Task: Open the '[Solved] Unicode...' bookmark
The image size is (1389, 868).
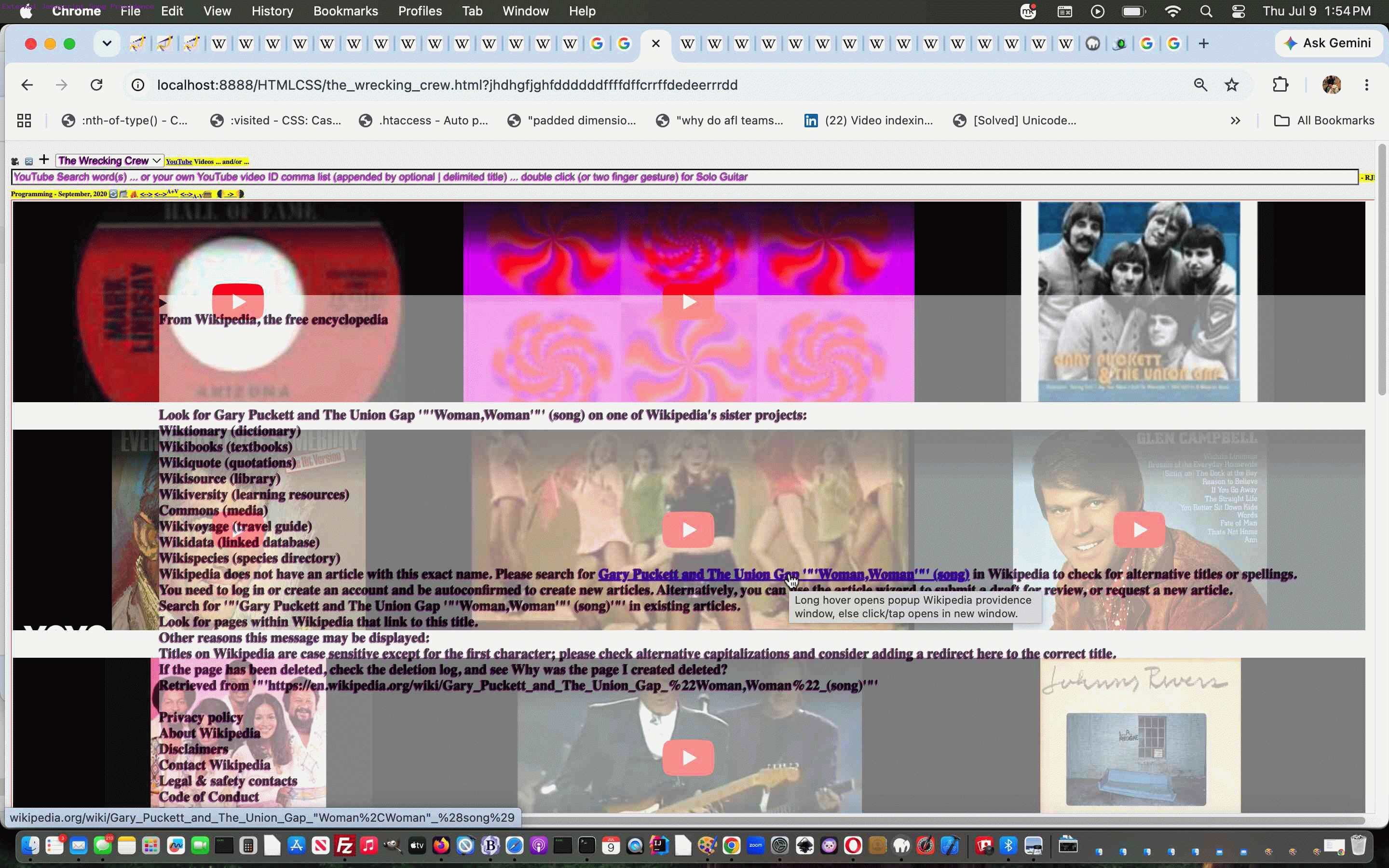Action: [x=1014, y=121]
